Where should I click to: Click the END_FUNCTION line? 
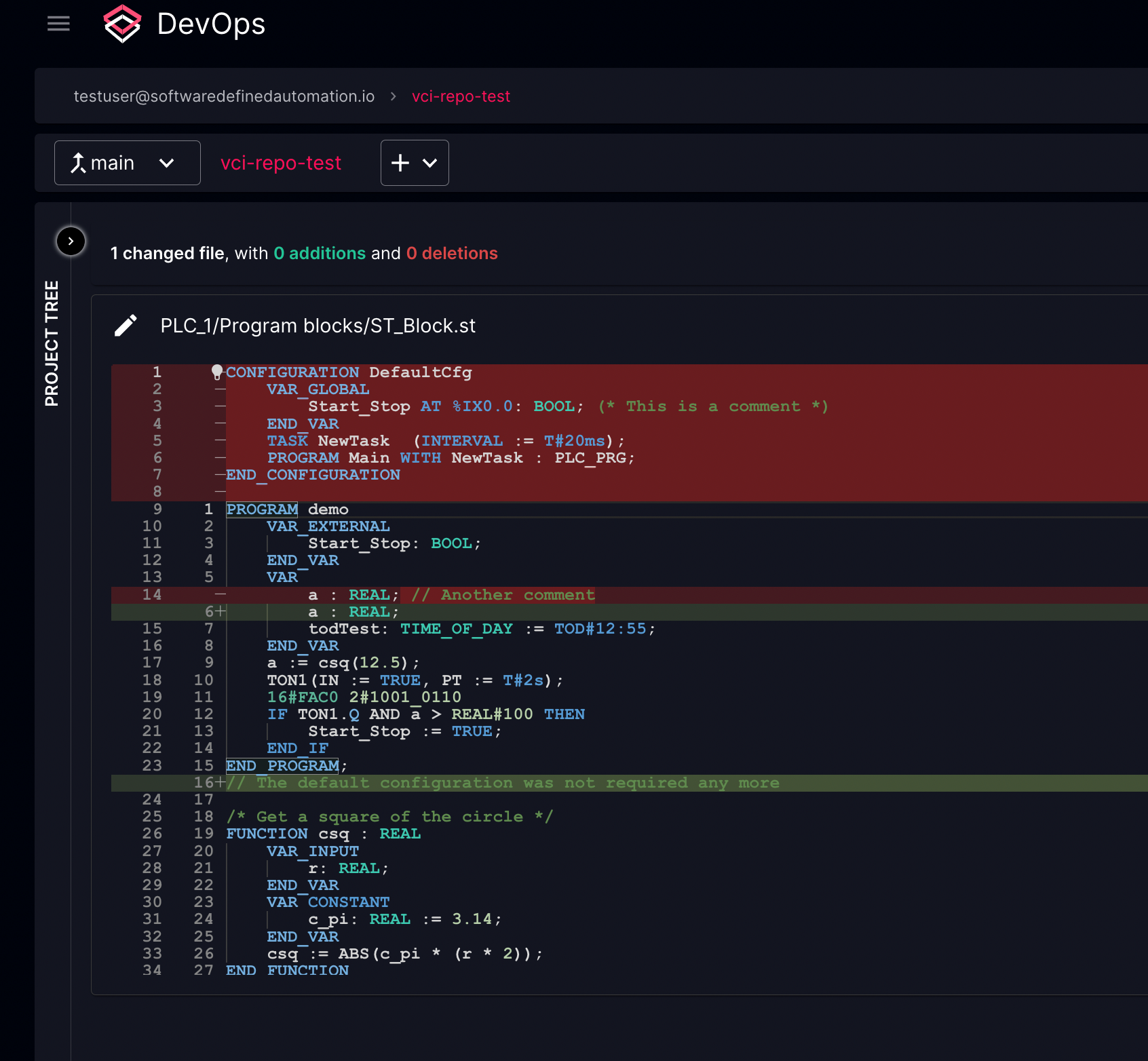pos(287,971)
